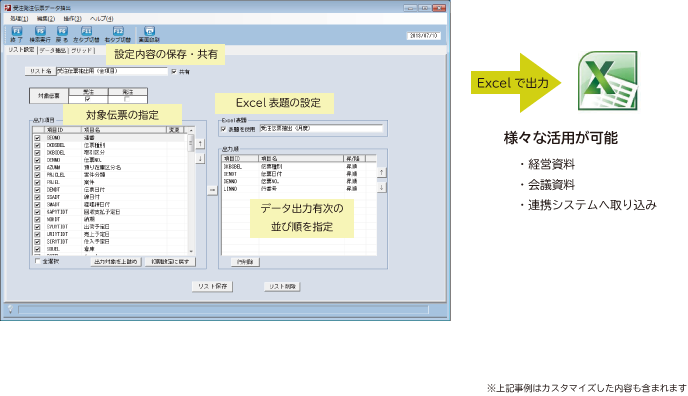Toggle the 表題を使用 checkbox
Image resolution: width=688 pixels, height=396 pixels.
pyautogui.click(x=223, y=129)
